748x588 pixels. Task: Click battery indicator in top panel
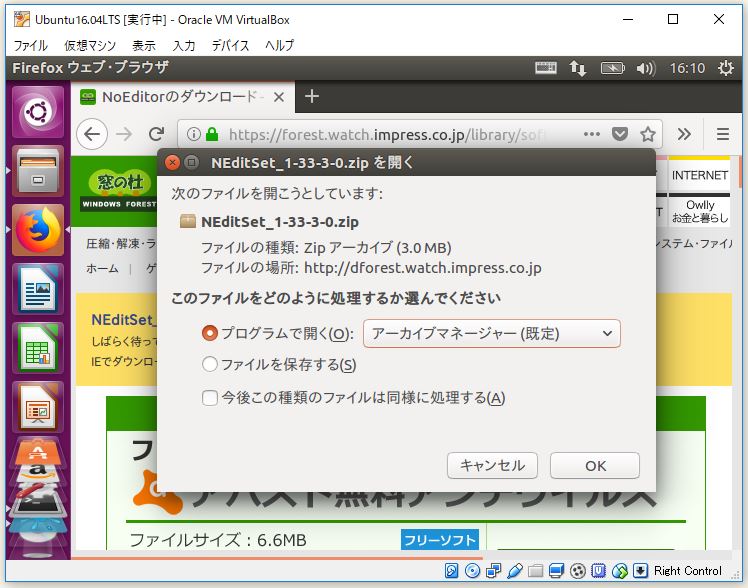[613, 68]
